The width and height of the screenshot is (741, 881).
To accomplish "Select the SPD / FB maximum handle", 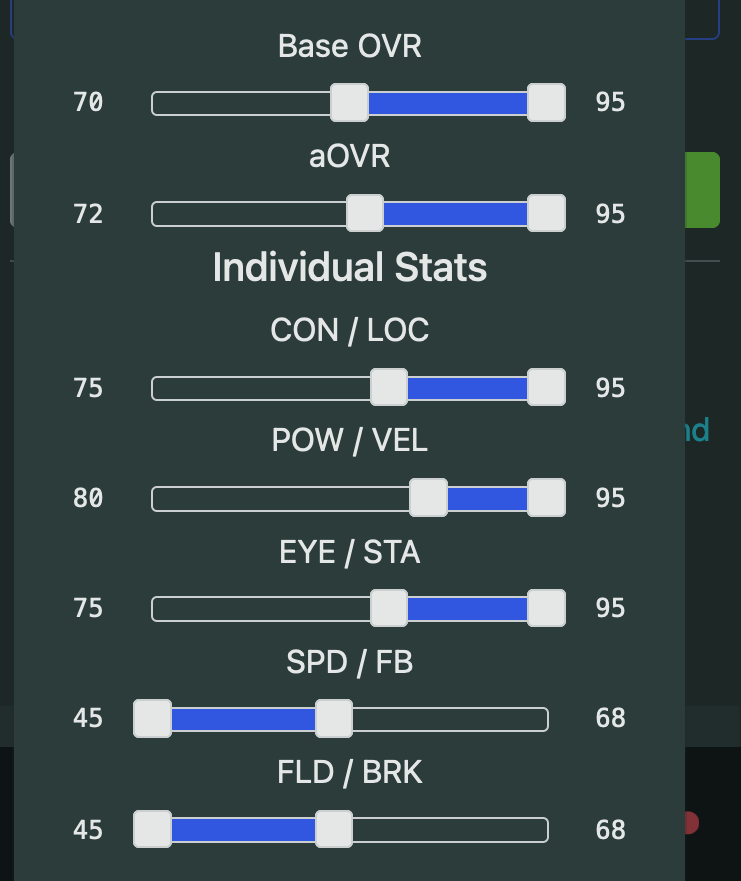I will point(334,718).
